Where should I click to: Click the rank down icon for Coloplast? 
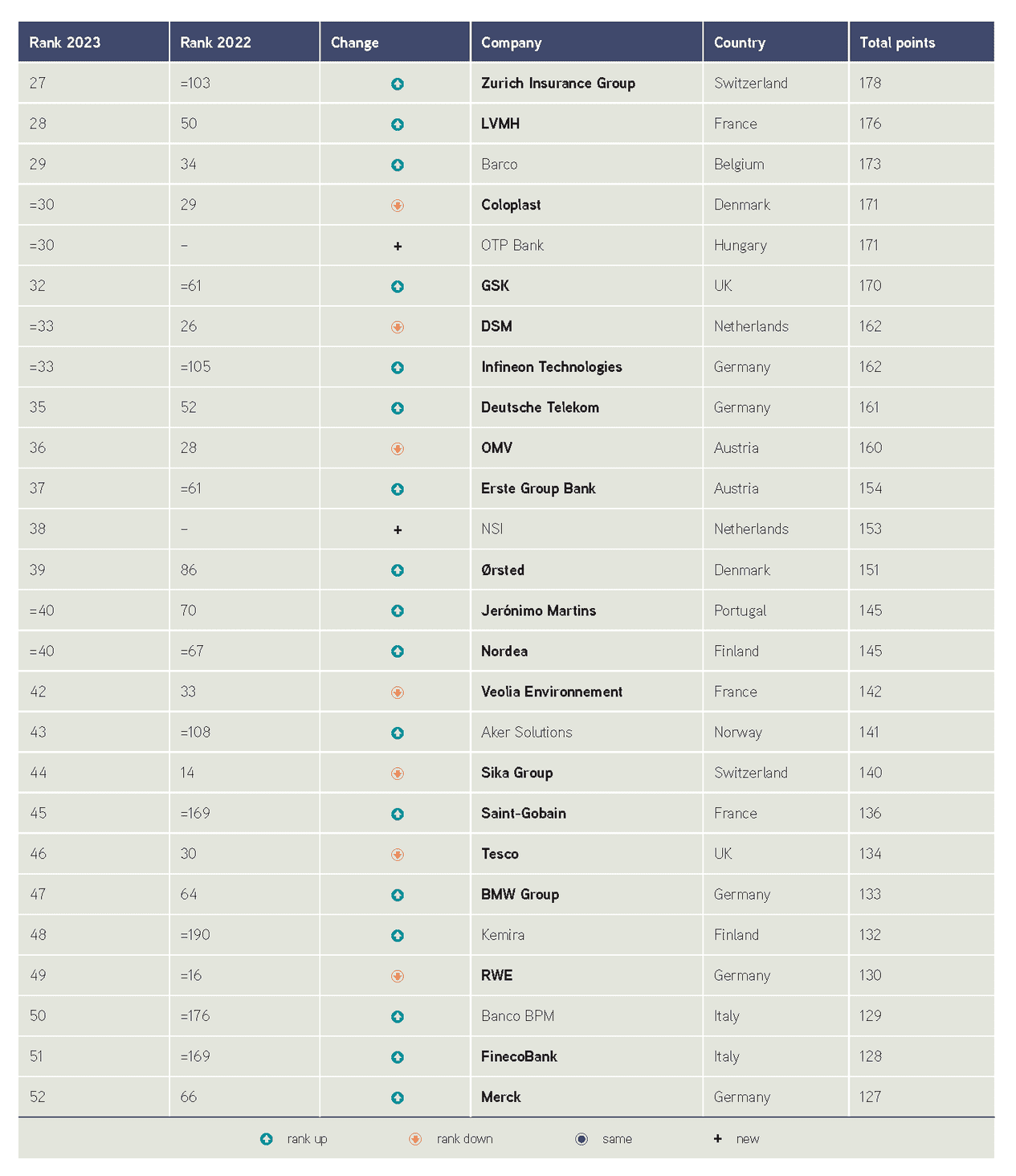click(x=398, y=206)
